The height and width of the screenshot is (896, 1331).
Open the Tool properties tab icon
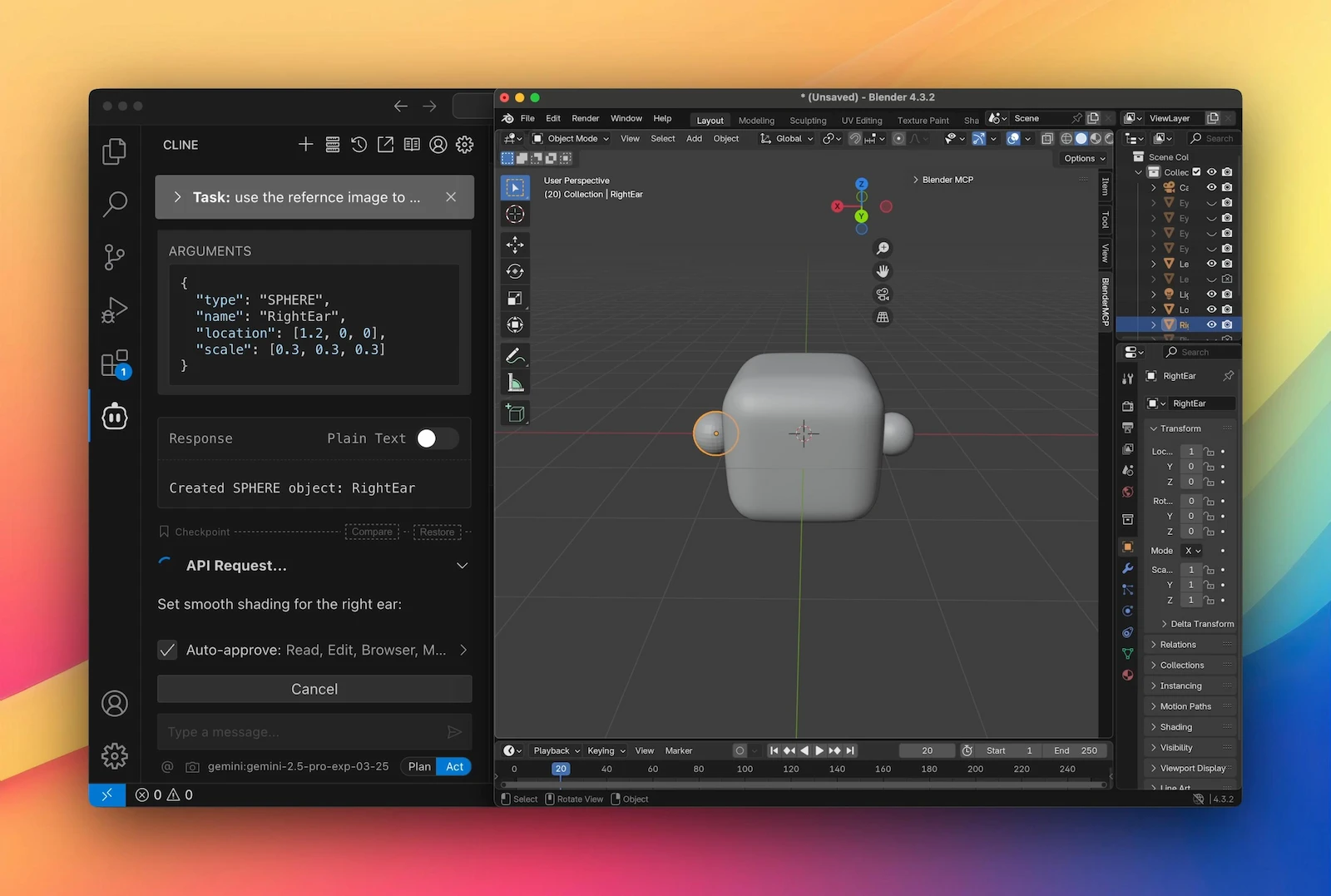pos(1127,379)
